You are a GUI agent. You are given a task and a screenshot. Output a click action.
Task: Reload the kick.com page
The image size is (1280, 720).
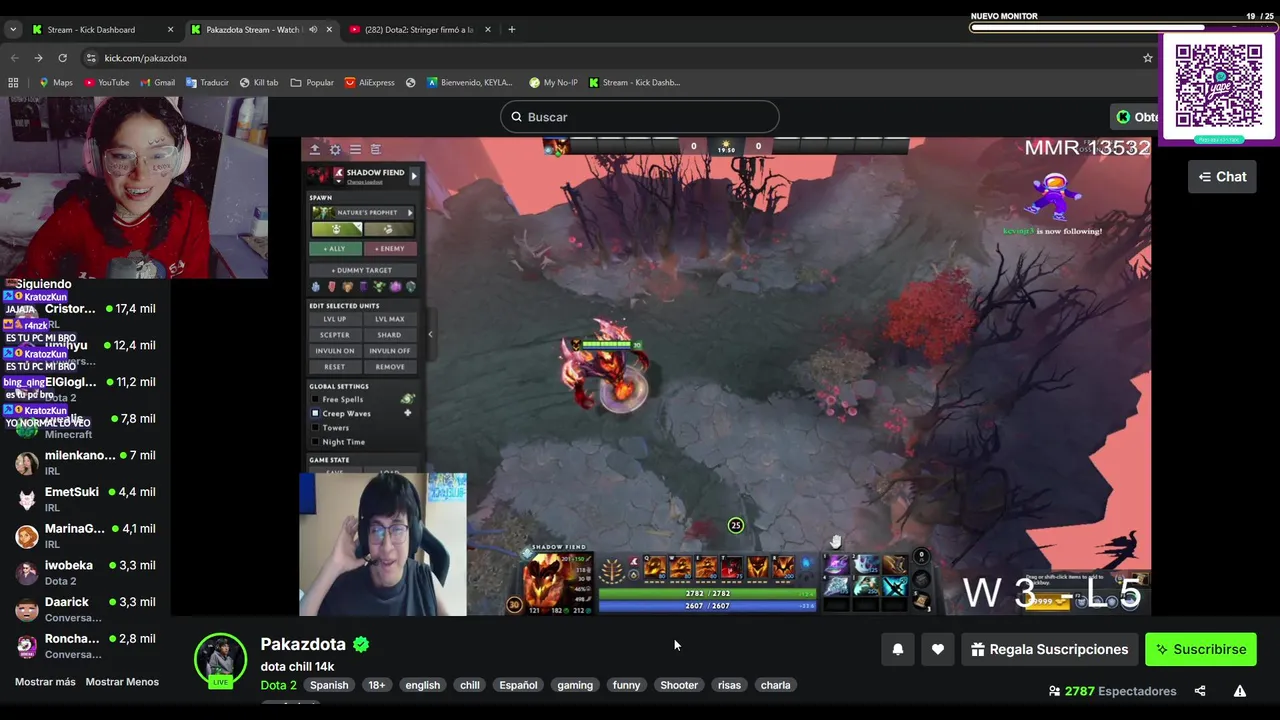click(62, 58)
